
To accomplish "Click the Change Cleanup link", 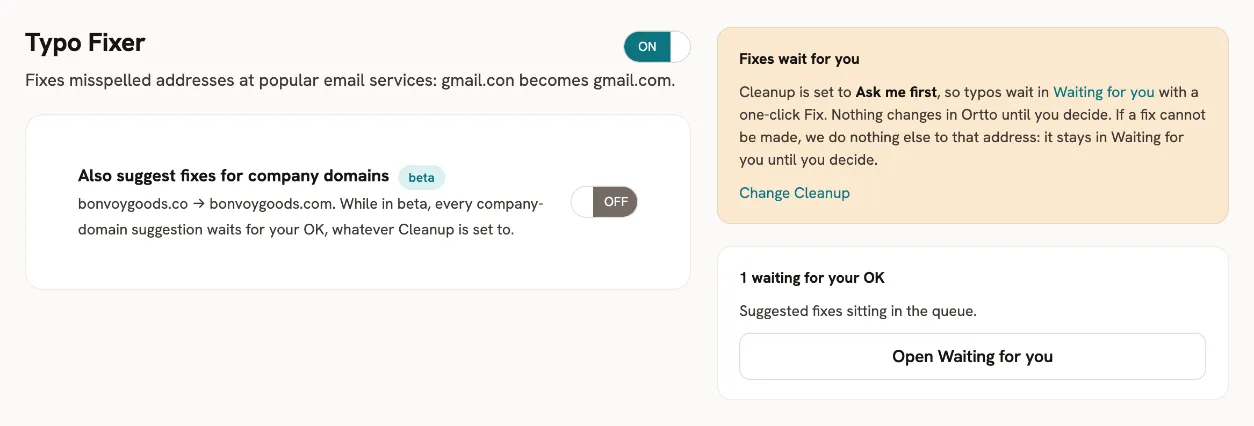I will point(794,193).
